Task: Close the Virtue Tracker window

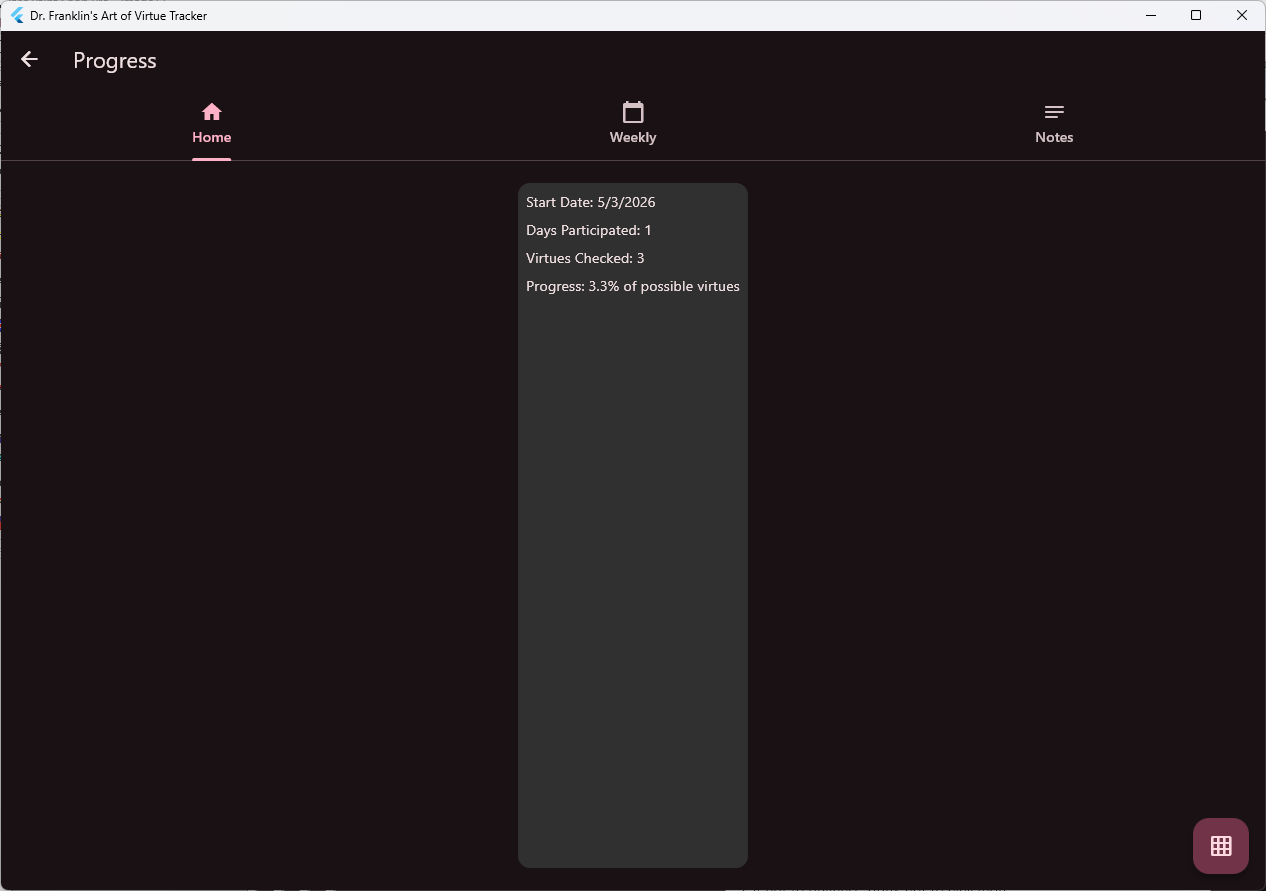Action: tap(1242, 16)
